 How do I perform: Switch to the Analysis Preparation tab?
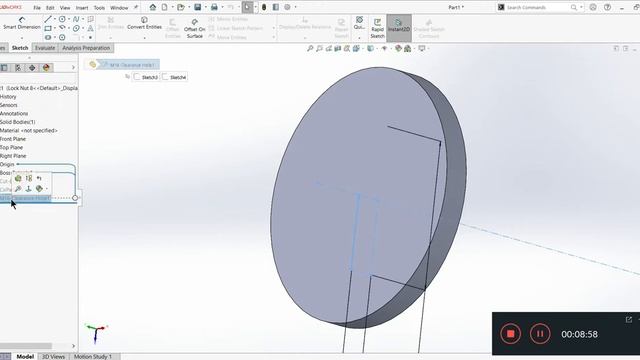(86, 48)
